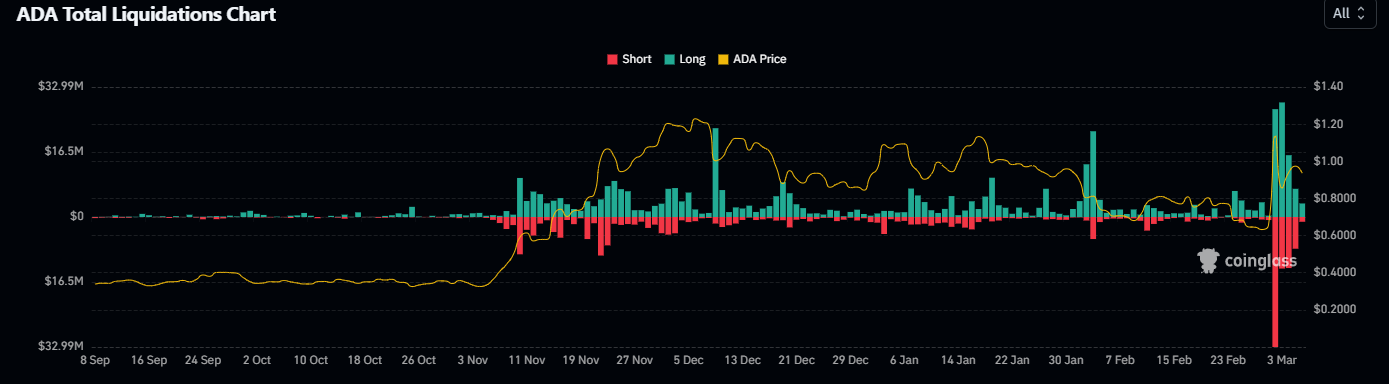Click the 16 Sep date label
This screenshot has height=384, width=1389.
[149, 359]
